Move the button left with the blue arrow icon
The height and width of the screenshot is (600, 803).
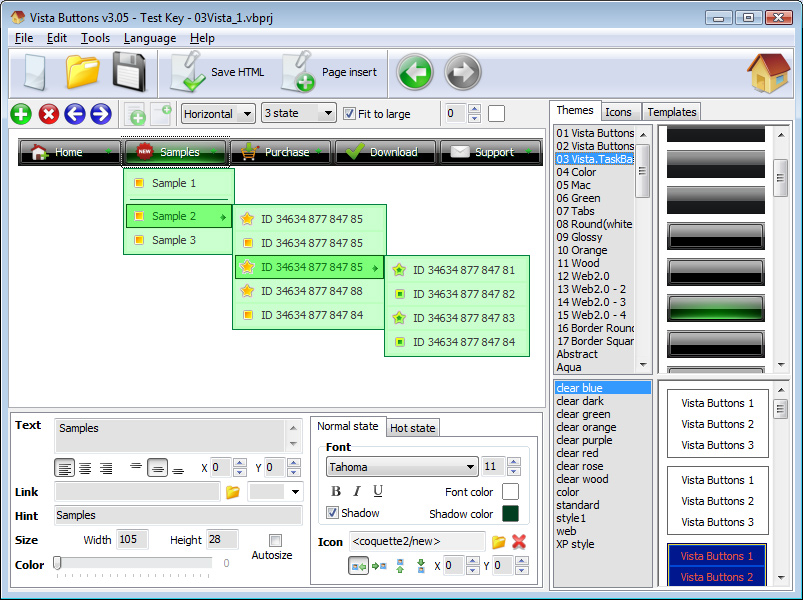coord(74,114)
